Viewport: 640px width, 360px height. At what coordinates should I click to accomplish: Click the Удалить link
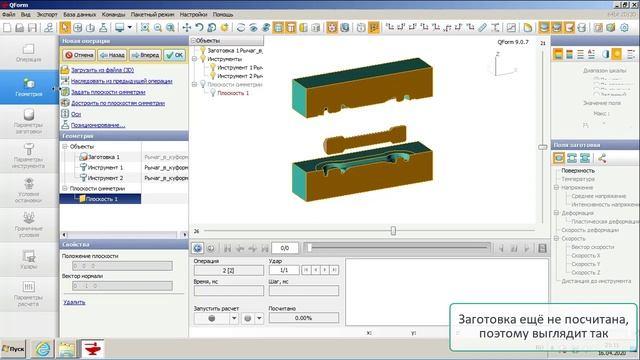74,302
